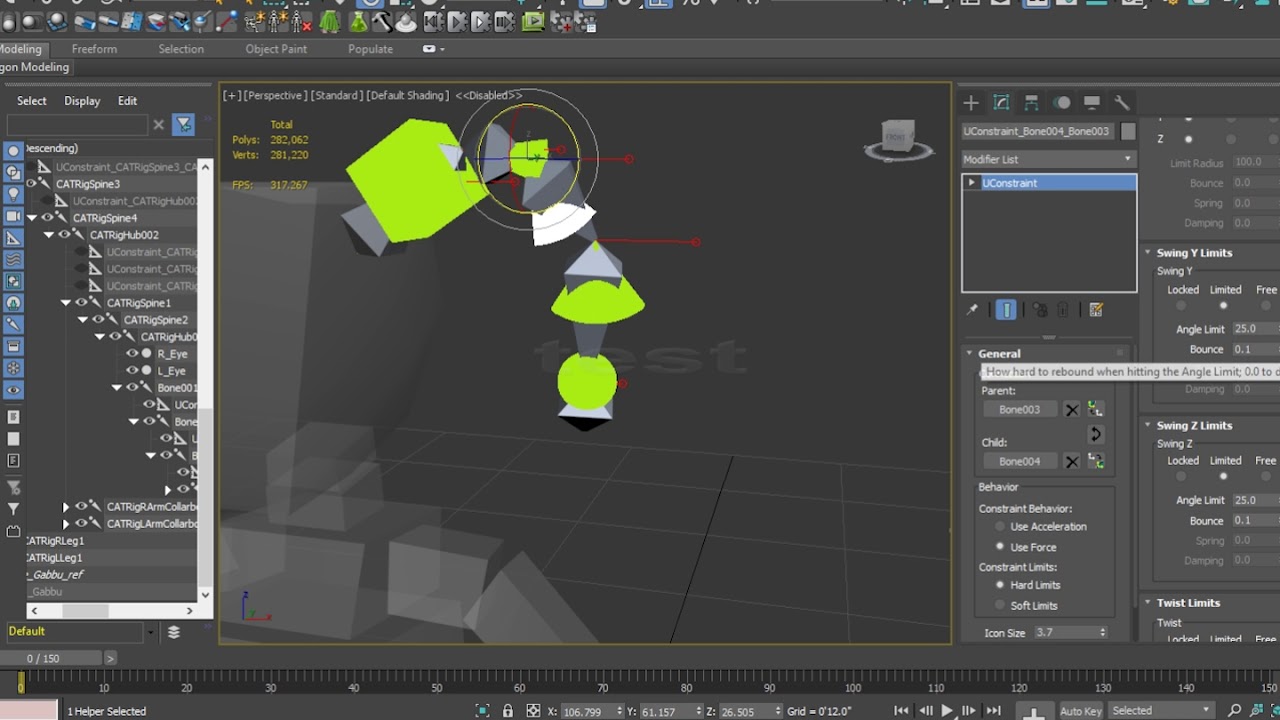
Task: Click the object color swatch beside the name
Action: (1128, 131)
